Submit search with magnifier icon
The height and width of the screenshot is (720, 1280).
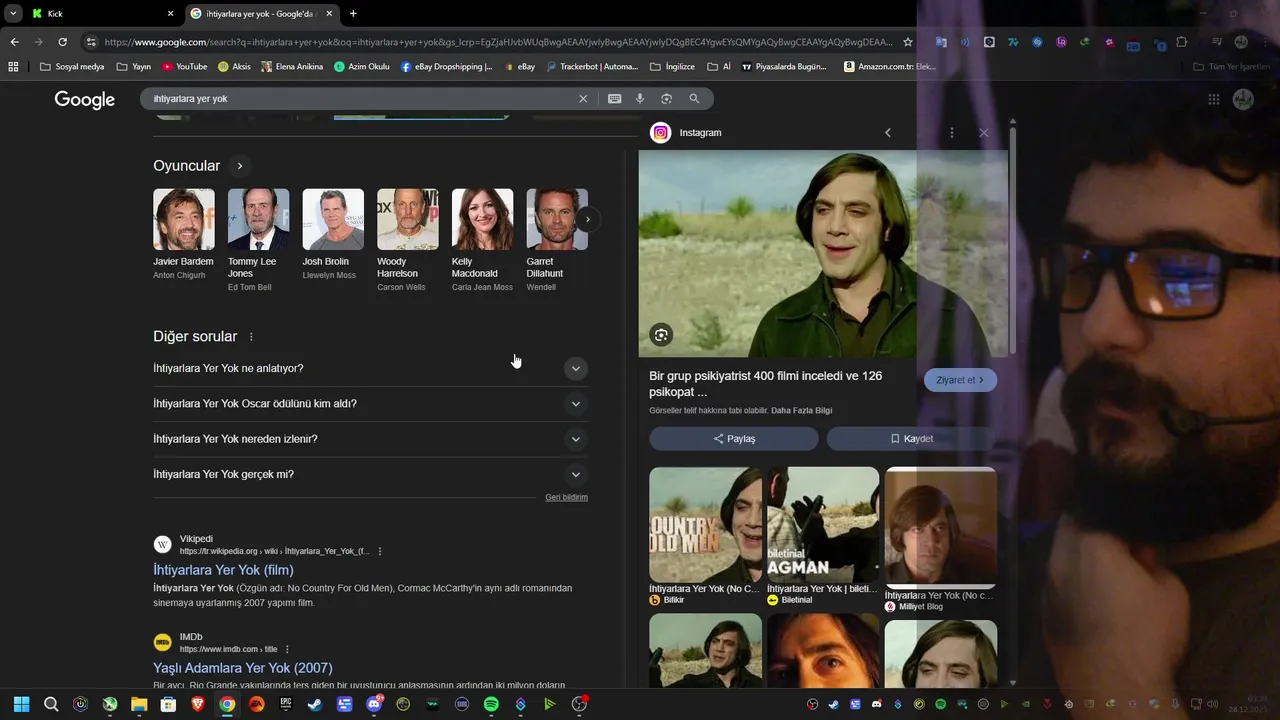[x=694, y=99]
